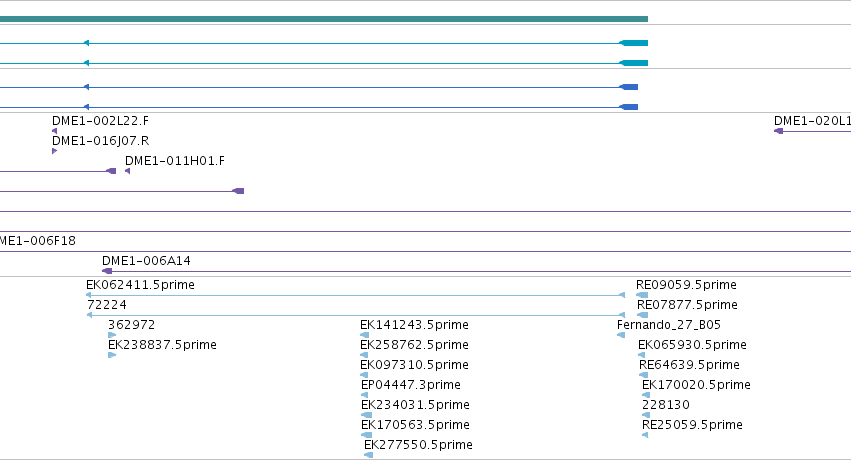
Task: Click the EK170020.5prime EST glyph
Action: coord(646,395)
